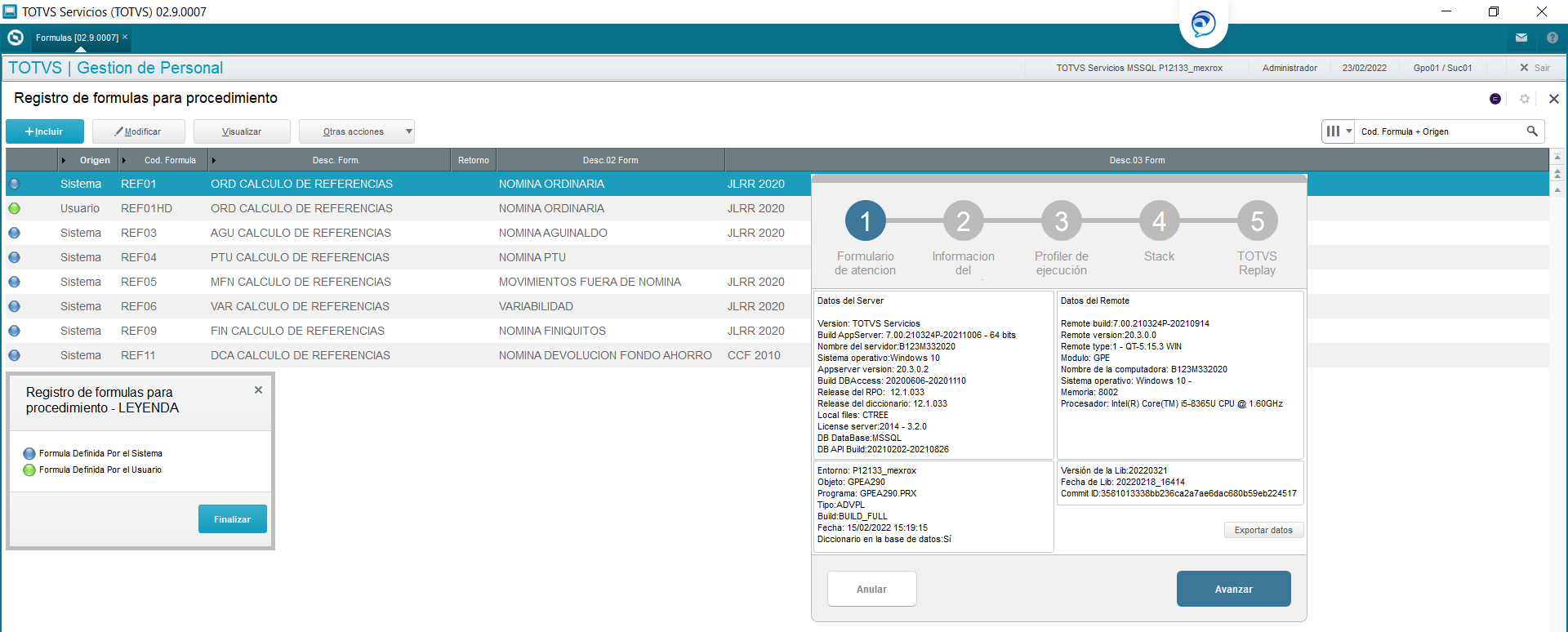Click the dark circle icon beside gear
Image resolution: width=1568 pixels, height=632 pixels.
point(1495,99)
